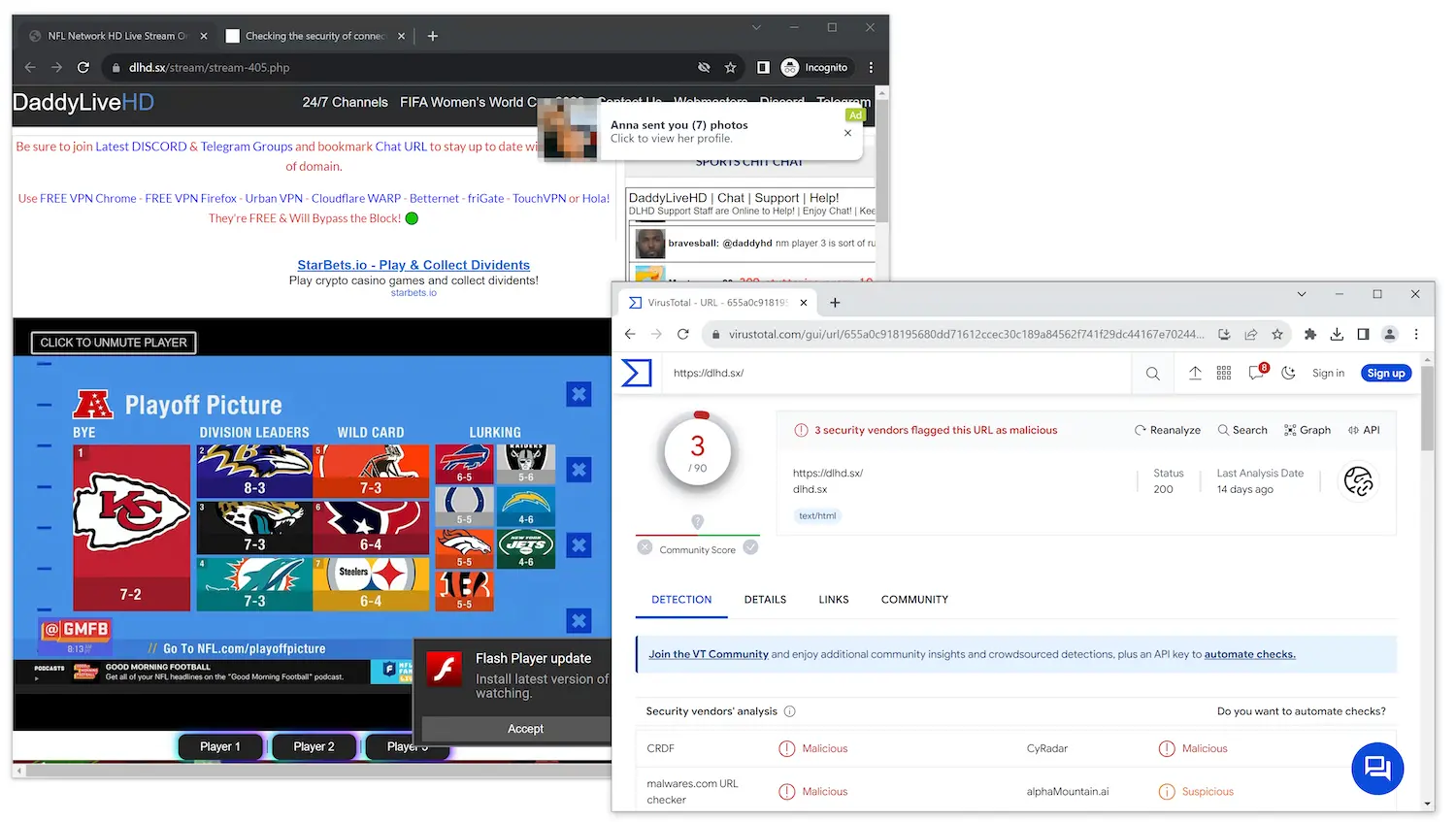The width and height of the screenshot is (1456, 822).
Task: Switch stream to Player 2
Action: point(314,746)
